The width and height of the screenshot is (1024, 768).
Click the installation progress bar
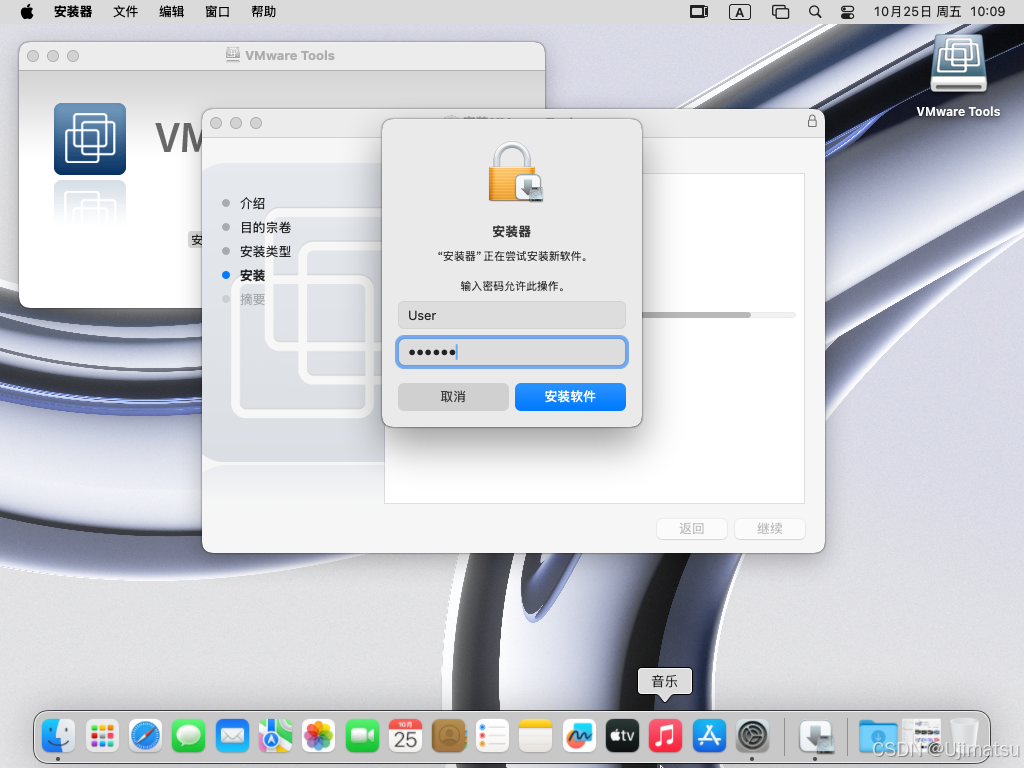pos(718,315)
